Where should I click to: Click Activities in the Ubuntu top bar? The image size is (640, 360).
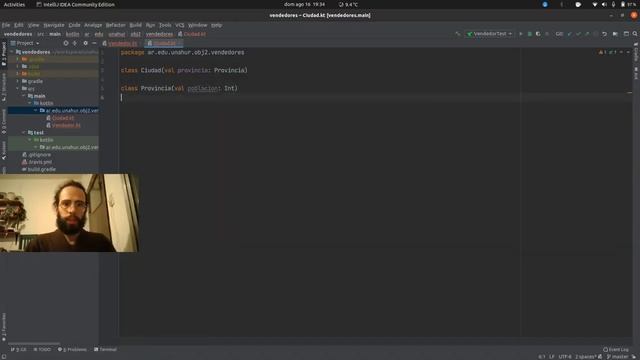coord(14,4)
